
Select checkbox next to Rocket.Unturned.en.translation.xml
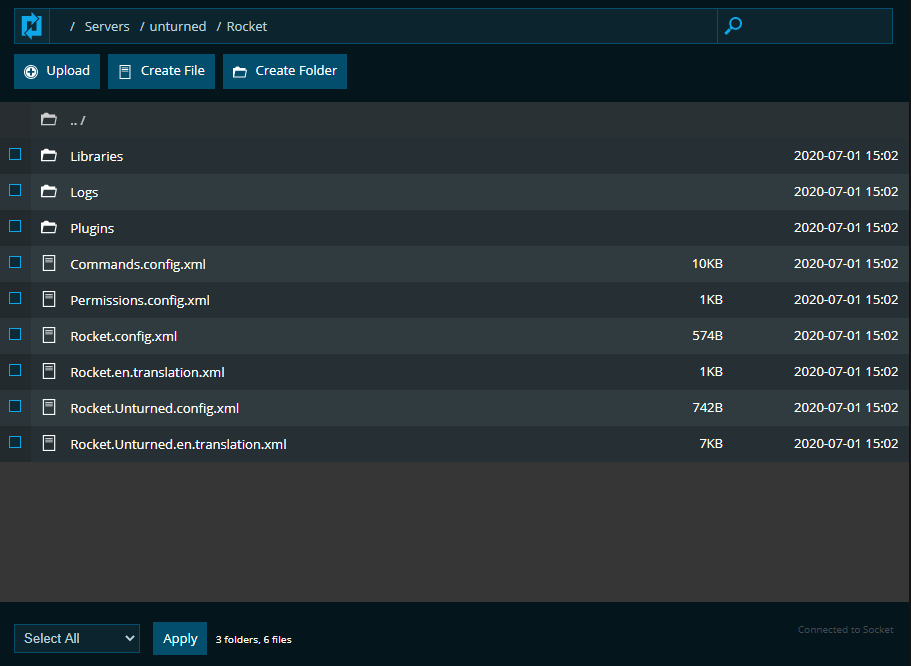click(x=15, y=442)
